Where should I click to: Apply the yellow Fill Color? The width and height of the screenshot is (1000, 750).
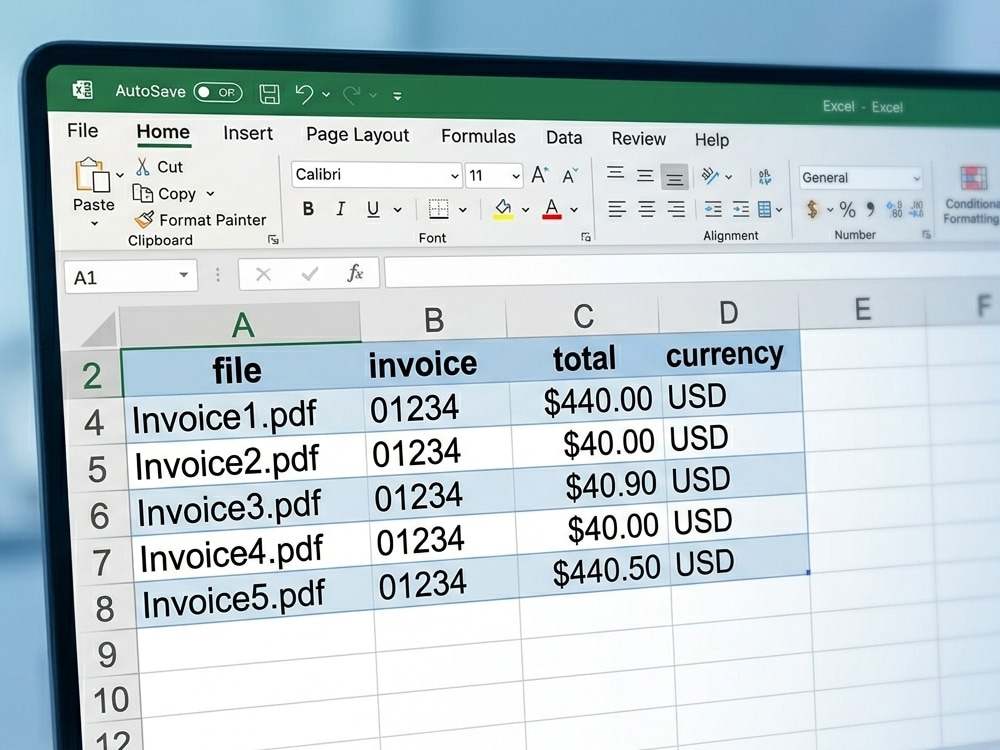pyautogui.click(x=503, y=209)
